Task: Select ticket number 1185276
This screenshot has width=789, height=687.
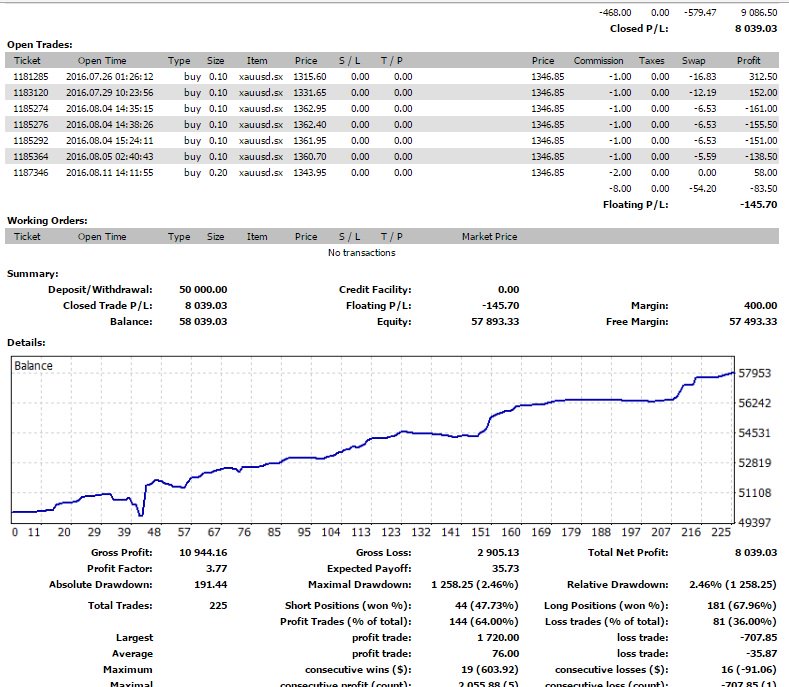Action: coord(31,125)
